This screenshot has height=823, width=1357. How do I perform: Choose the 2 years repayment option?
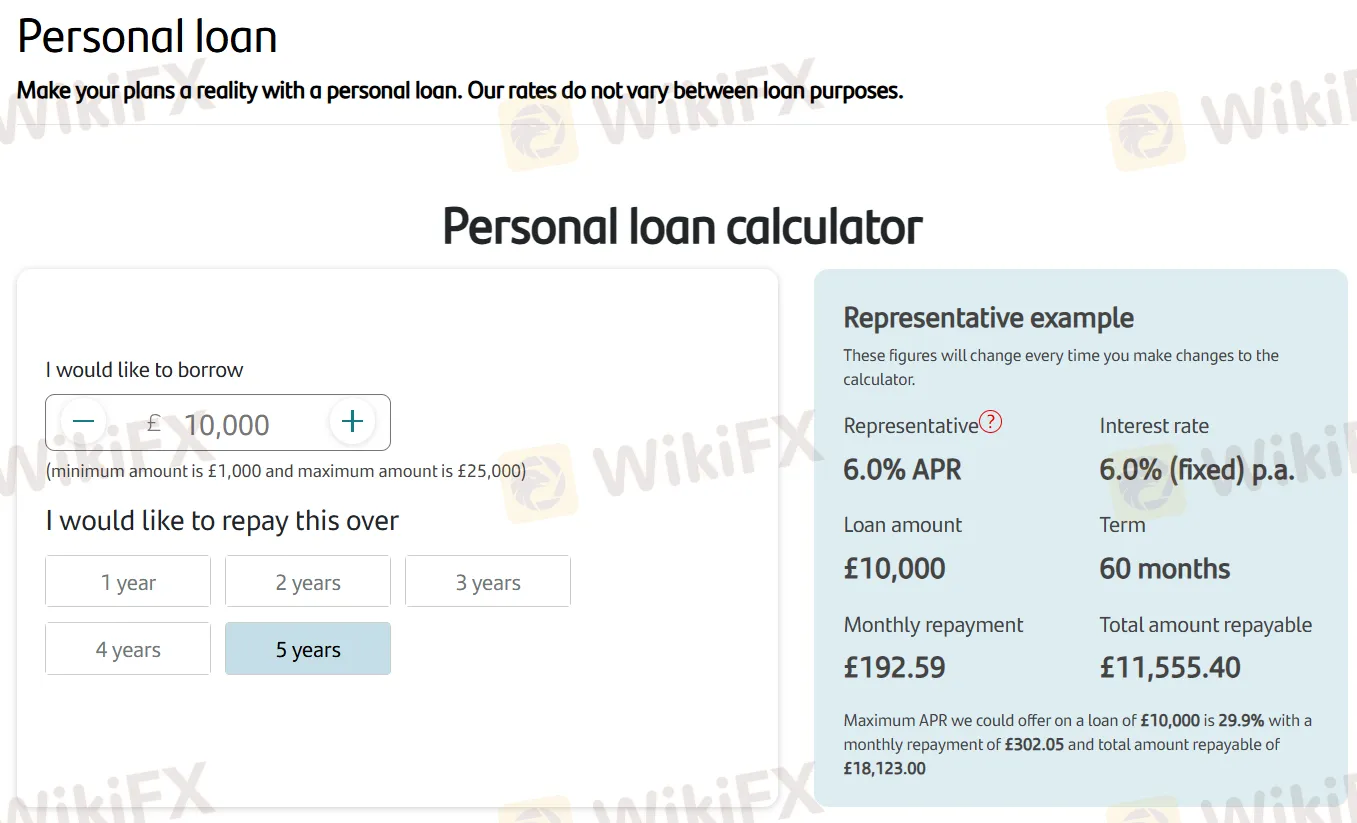point(308,582)
